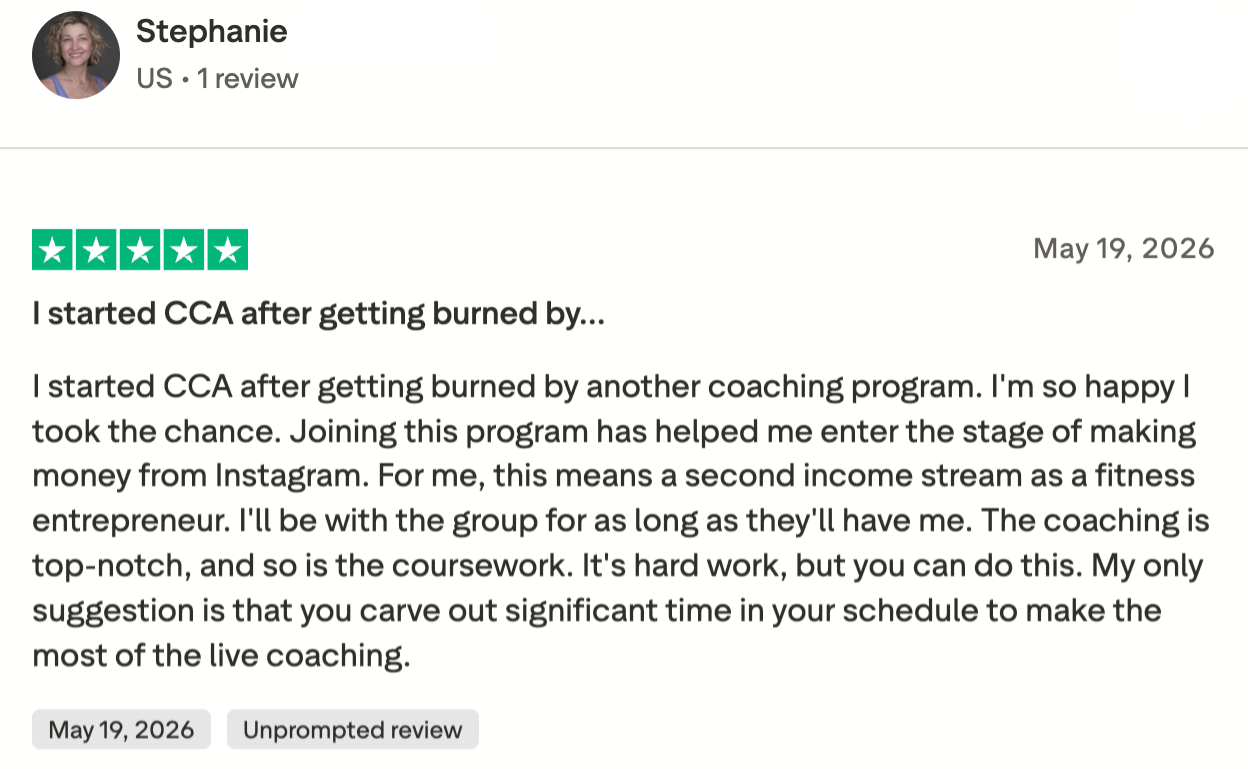Click the review date beside the stars
This screenshot has width=1248, height=769.
click(1124, 249)
